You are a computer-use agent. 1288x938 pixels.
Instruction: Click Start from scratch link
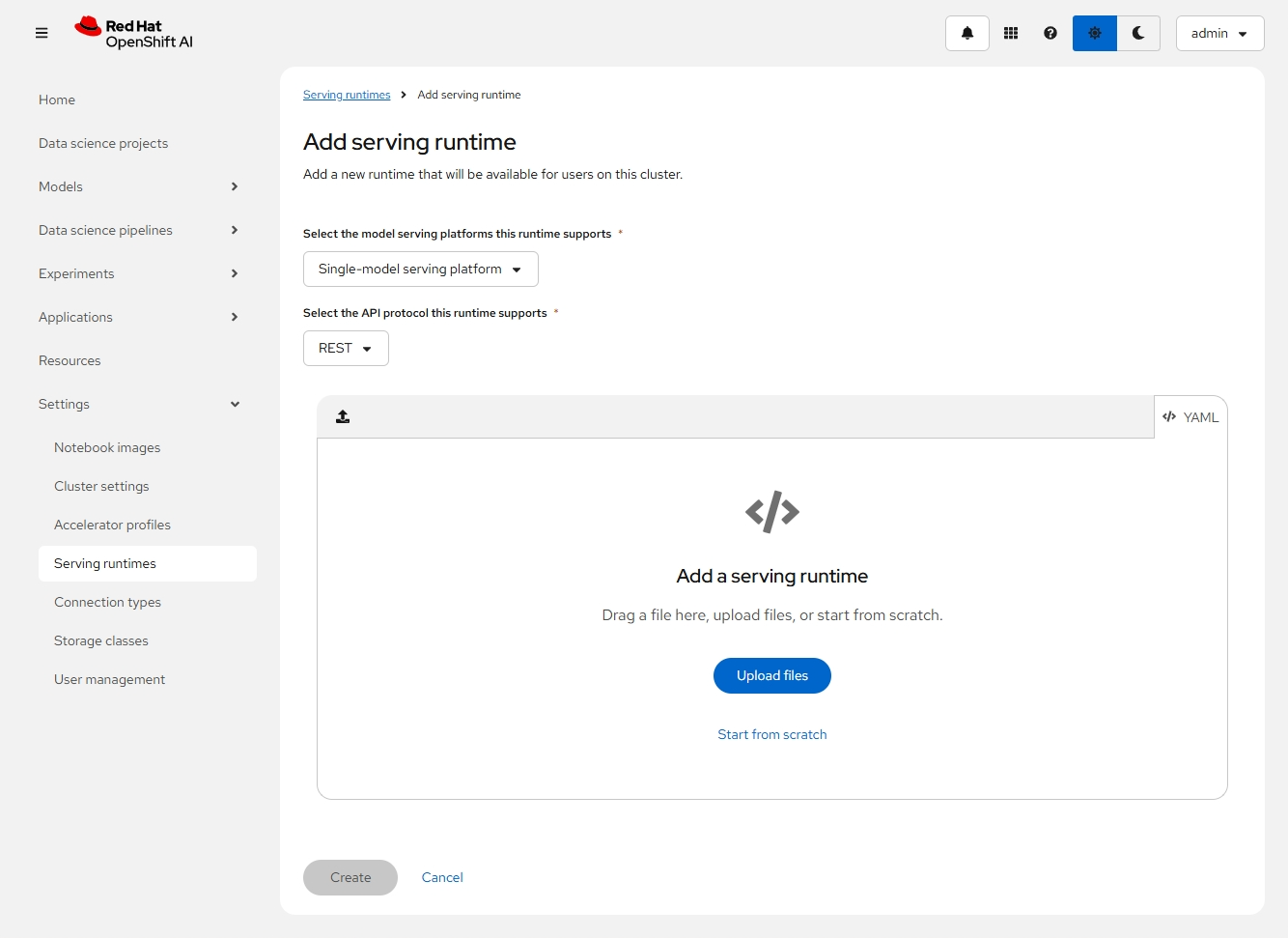[x=772, y=734]
